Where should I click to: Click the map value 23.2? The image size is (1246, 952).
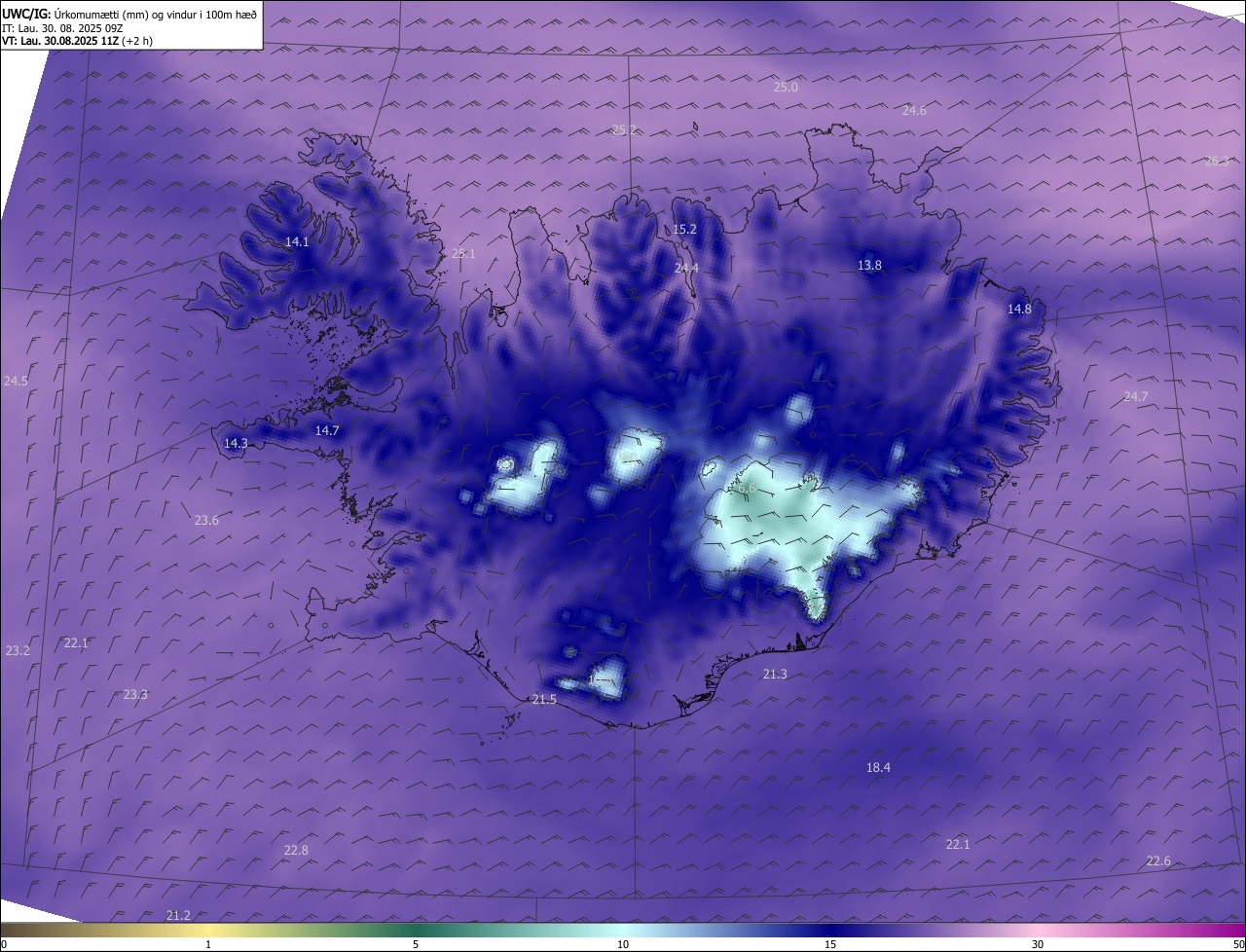18,650
